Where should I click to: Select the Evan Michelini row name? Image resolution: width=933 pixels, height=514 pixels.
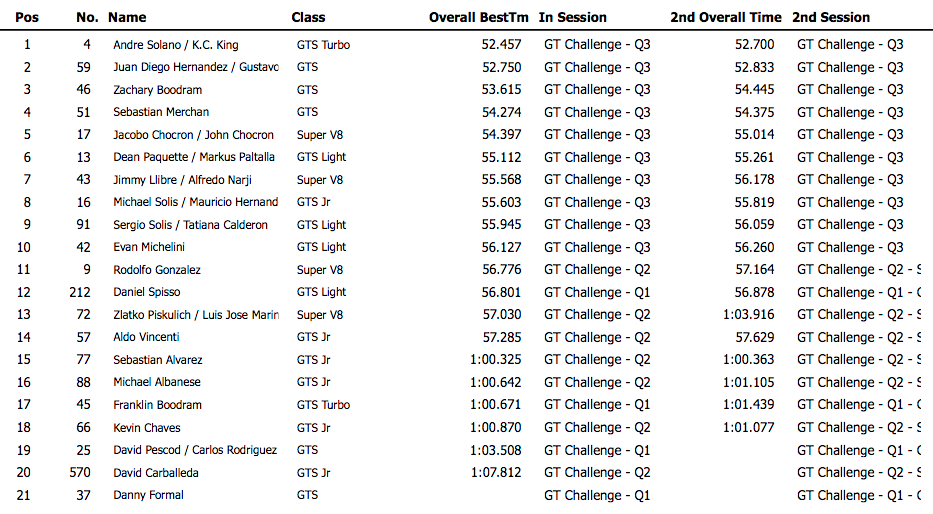coord(148,247)
